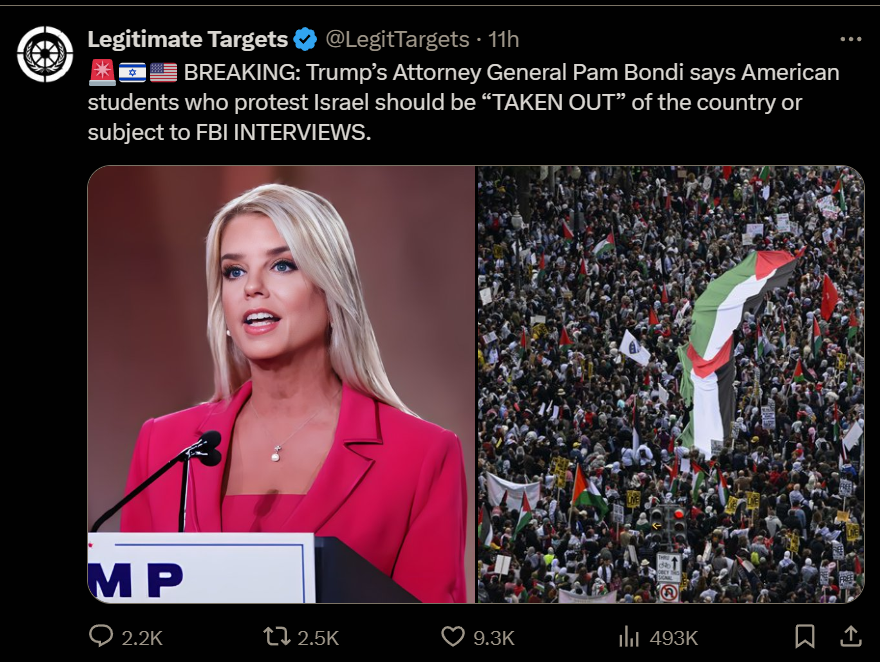Click the @LegitTargets handle
This screenshot has width=880, height=662.
(397, 39)
